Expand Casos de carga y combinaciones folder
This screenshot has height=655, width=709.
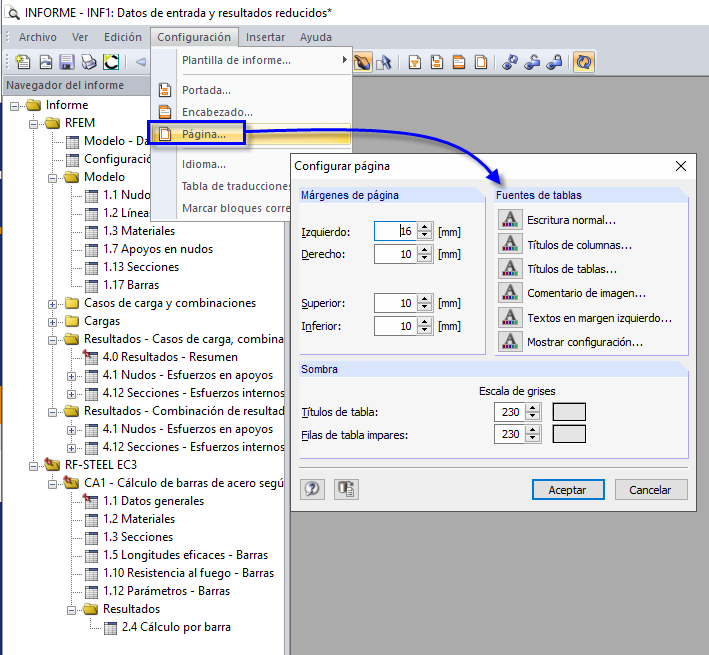tap(52, 304)
